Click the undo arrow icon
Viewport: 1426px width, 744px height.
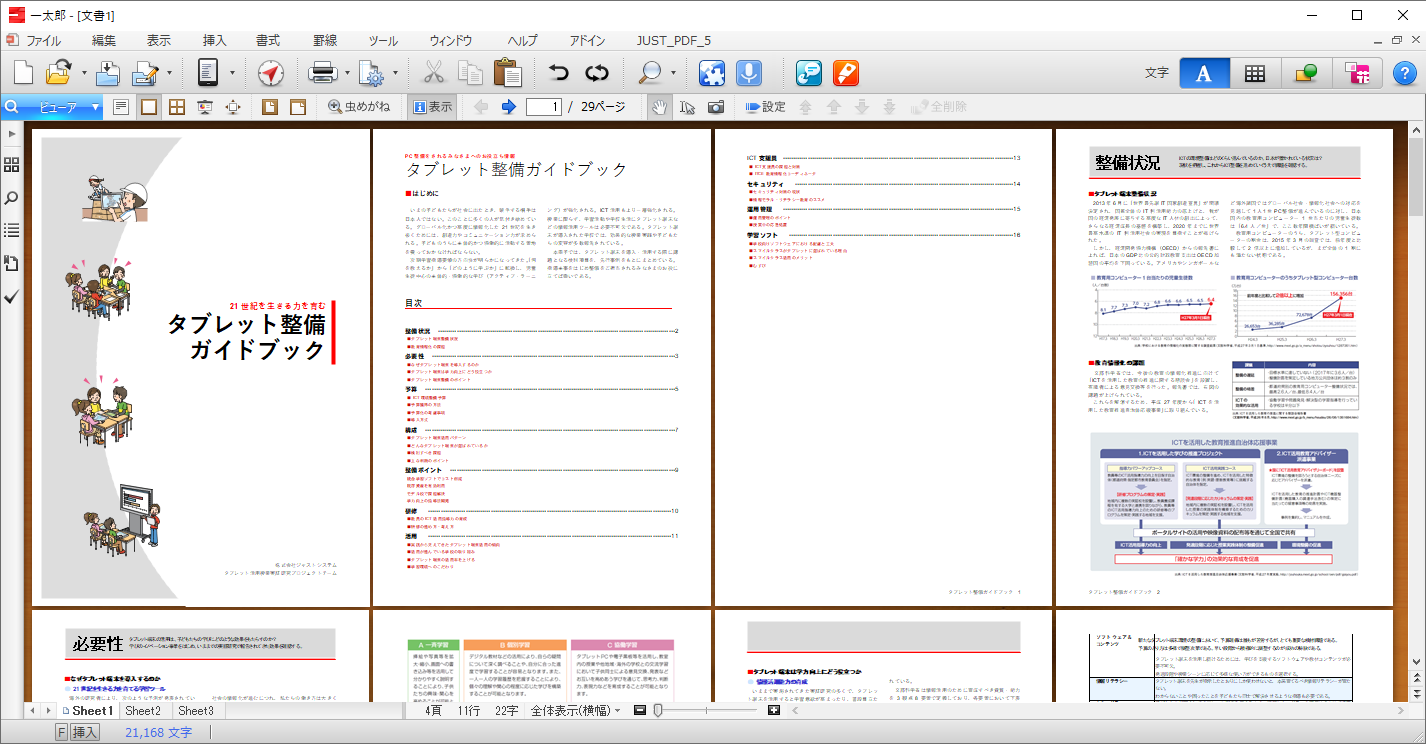click(559, 73)
